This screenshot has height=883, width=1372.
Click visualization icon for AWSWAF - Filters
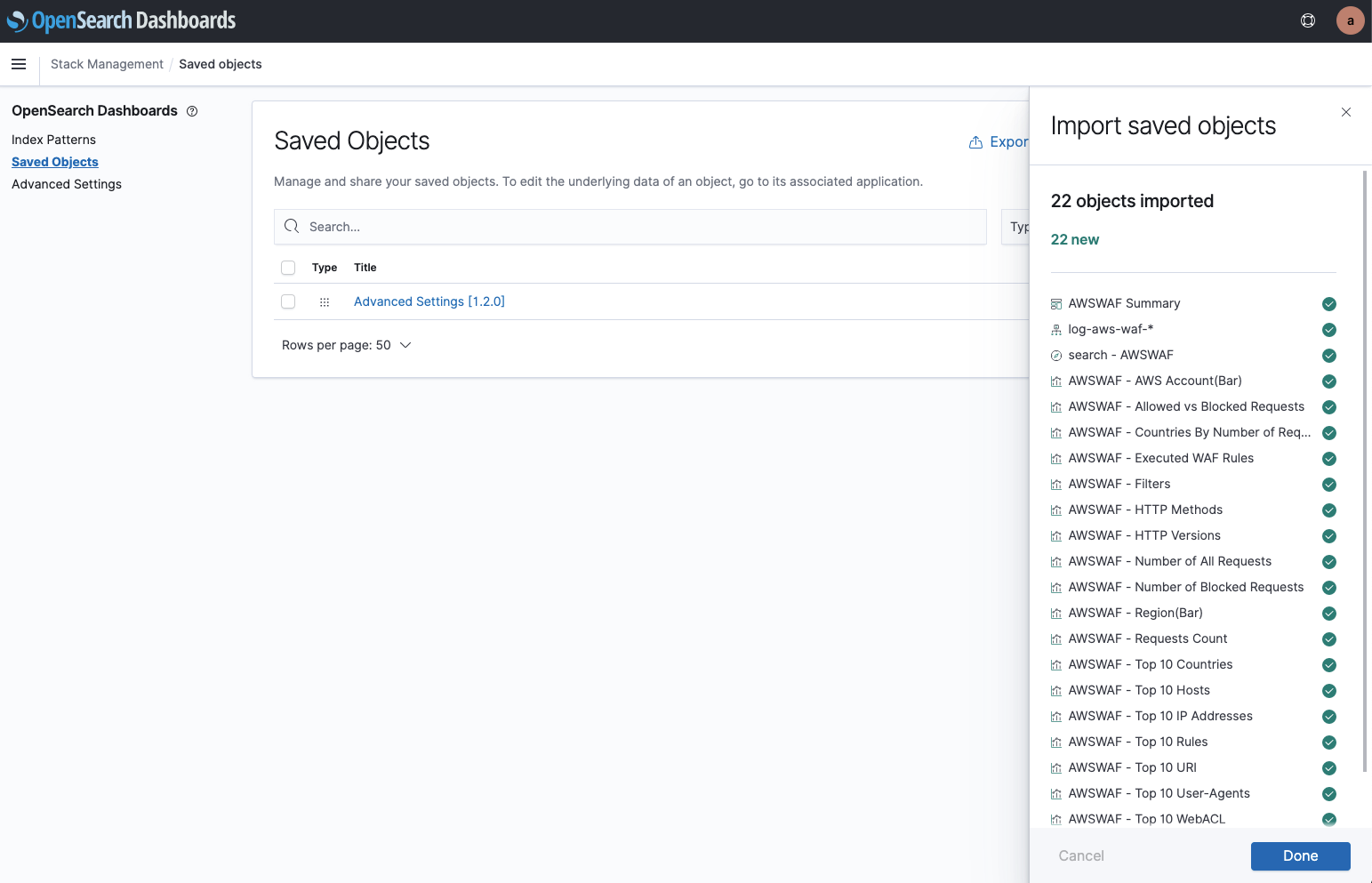pyautogui.click(x=1056, y=485)
